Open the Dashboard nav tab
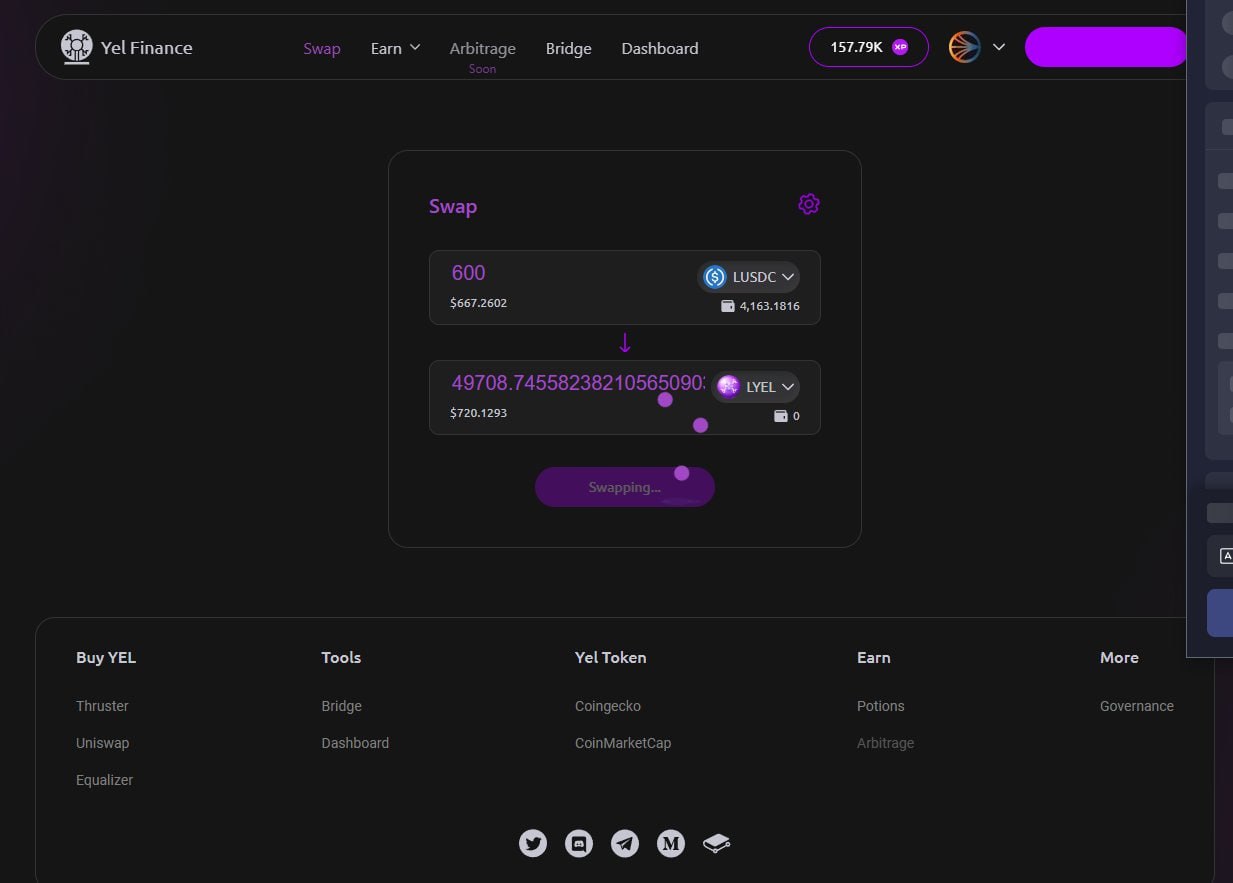1233x883 pixels. (x=659, y=48)
